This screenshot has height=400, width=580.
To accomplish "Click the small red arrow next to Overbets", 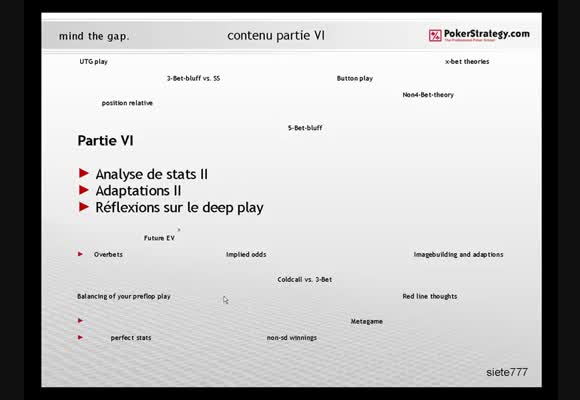I will (80, 254).
